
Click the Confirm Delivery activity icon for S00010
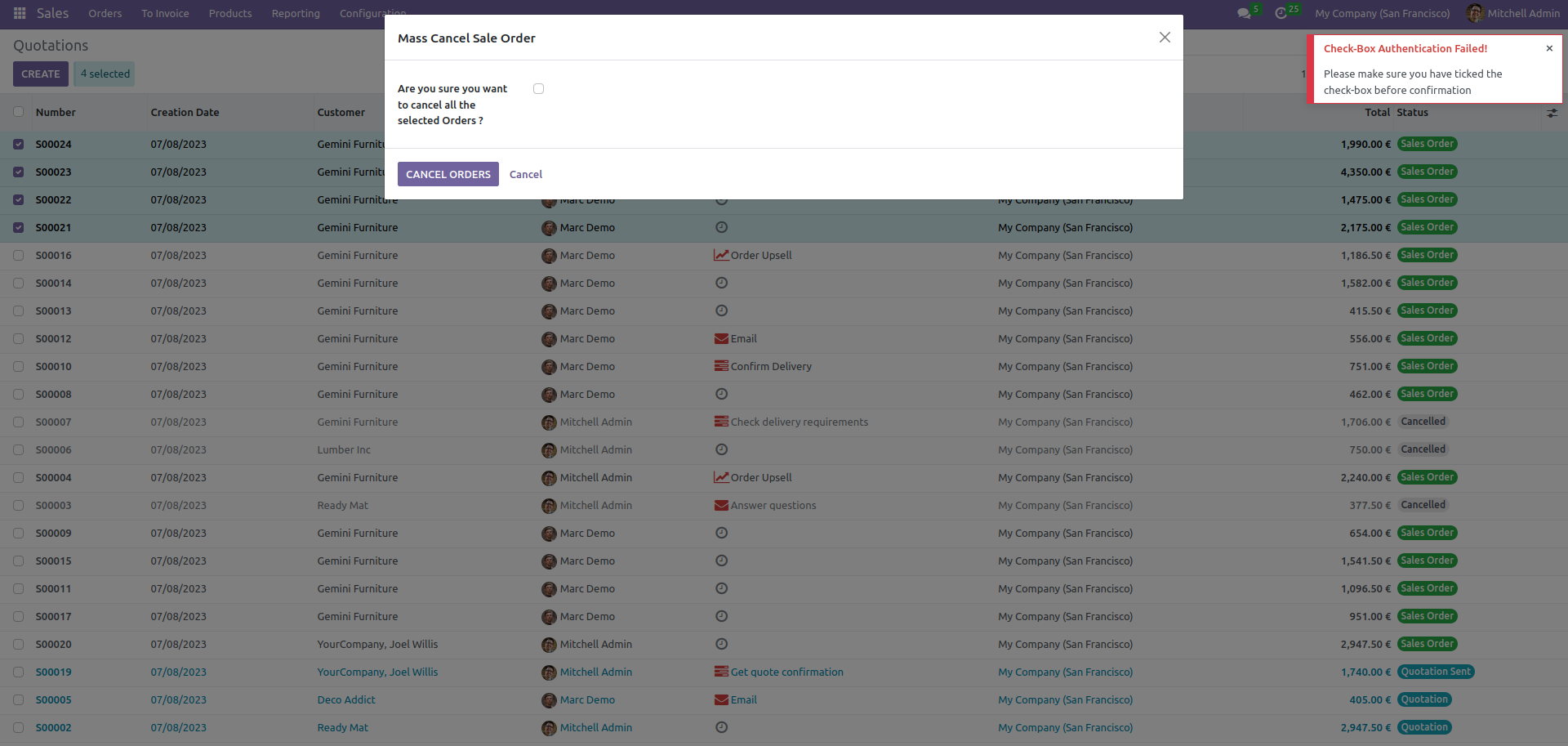[x=721, y=366]
